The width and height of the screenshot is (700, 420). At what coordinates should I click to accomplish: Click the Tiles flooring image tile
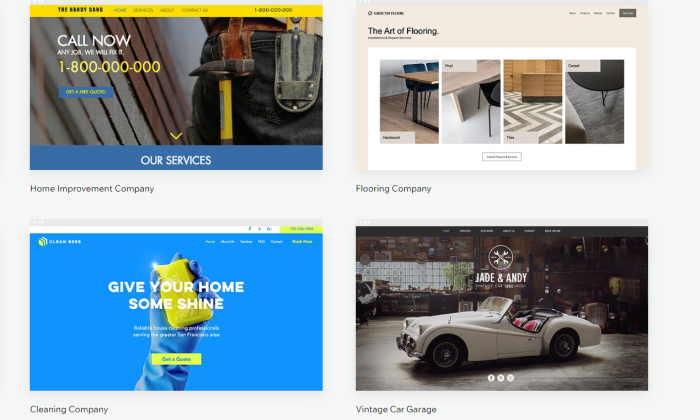click(x=533, y=102)
